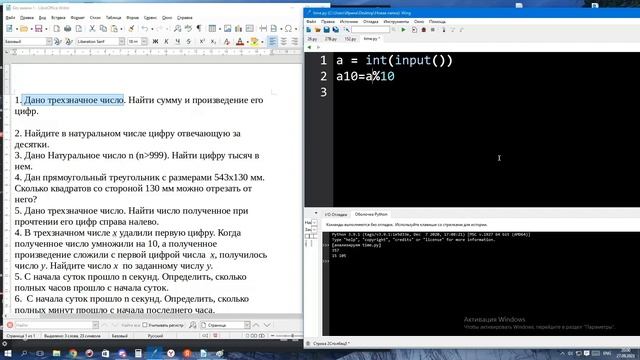640x360 pixels.
Task: Open Windows Start menu
Action: 7,353
